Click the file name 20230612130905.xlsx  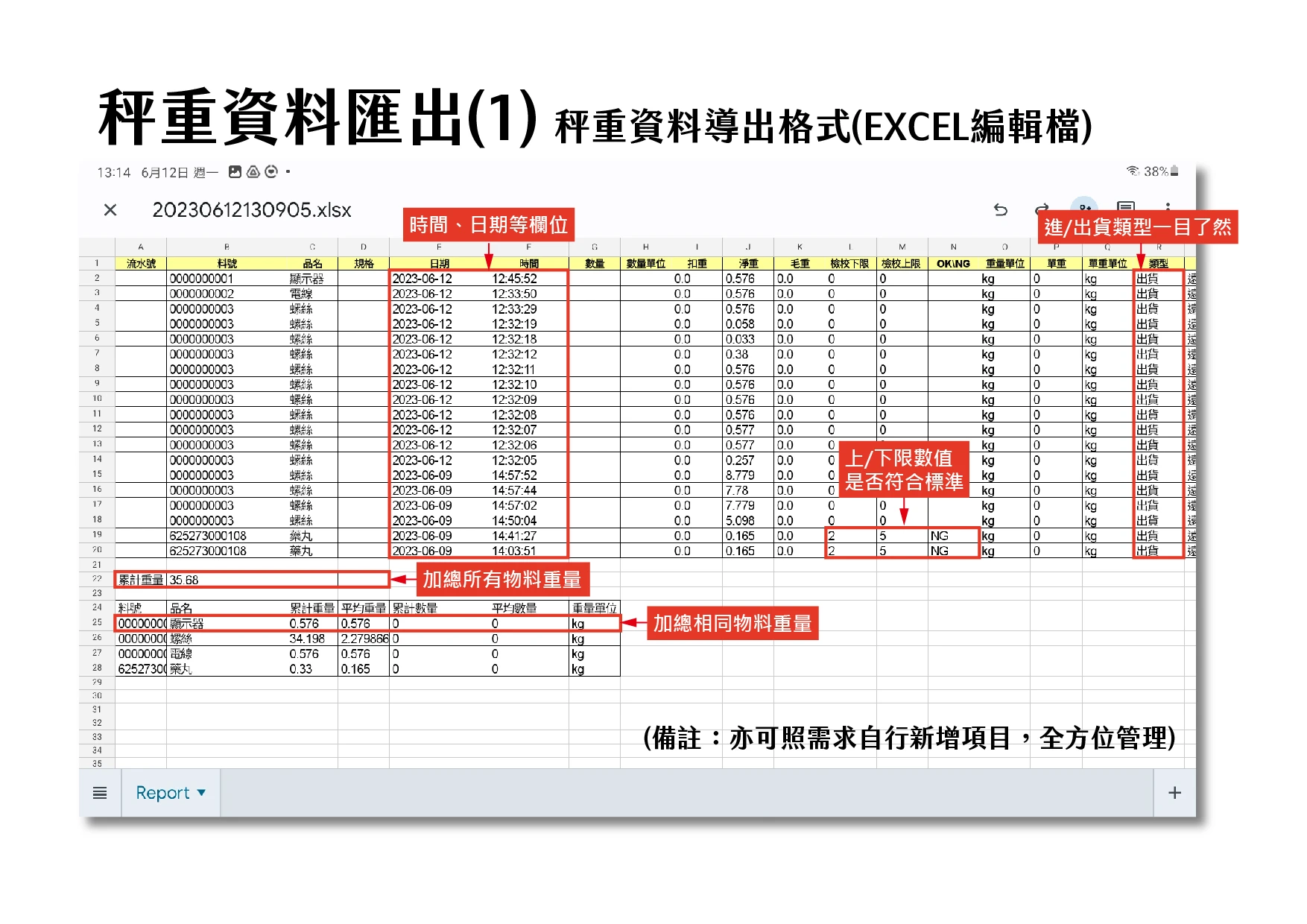(x=252, y=210)
